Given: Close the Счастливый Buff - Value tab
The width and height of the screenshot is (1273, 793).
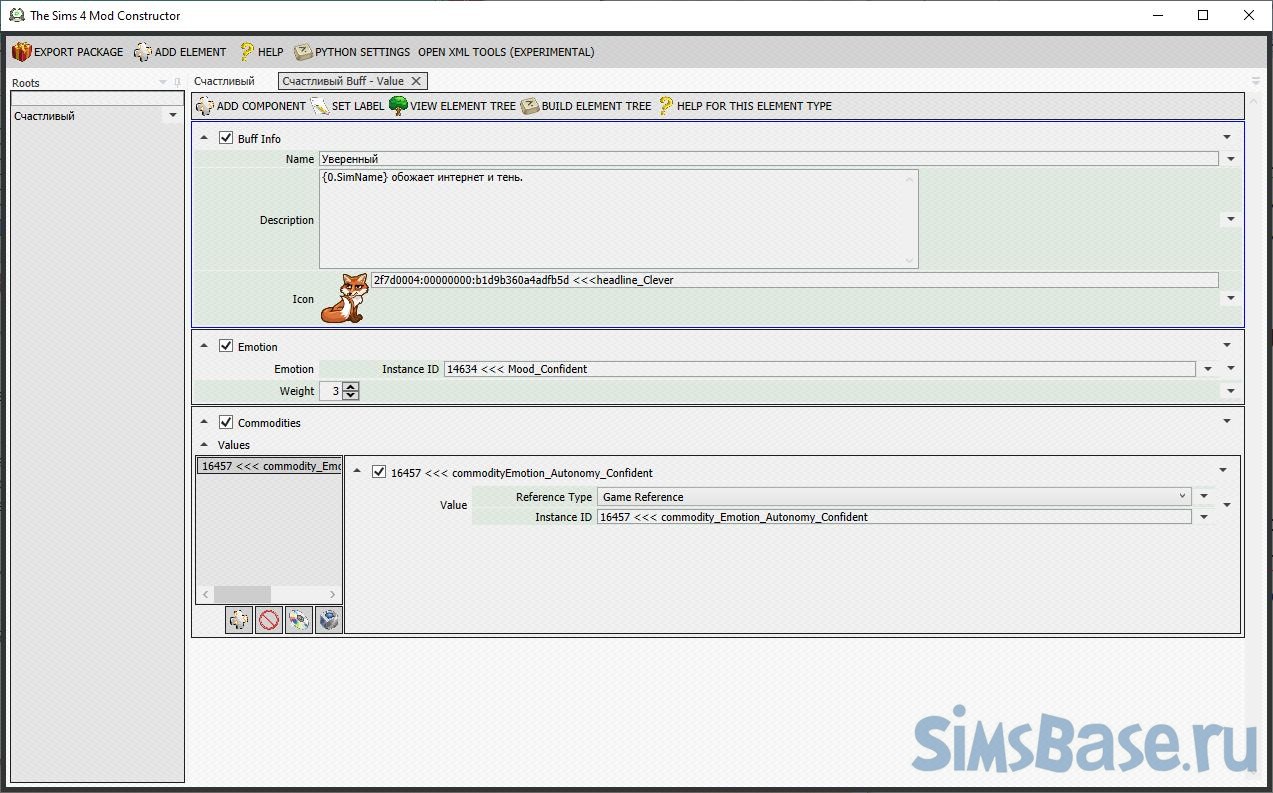Looking at the screenshot, I should click(417, 81).
